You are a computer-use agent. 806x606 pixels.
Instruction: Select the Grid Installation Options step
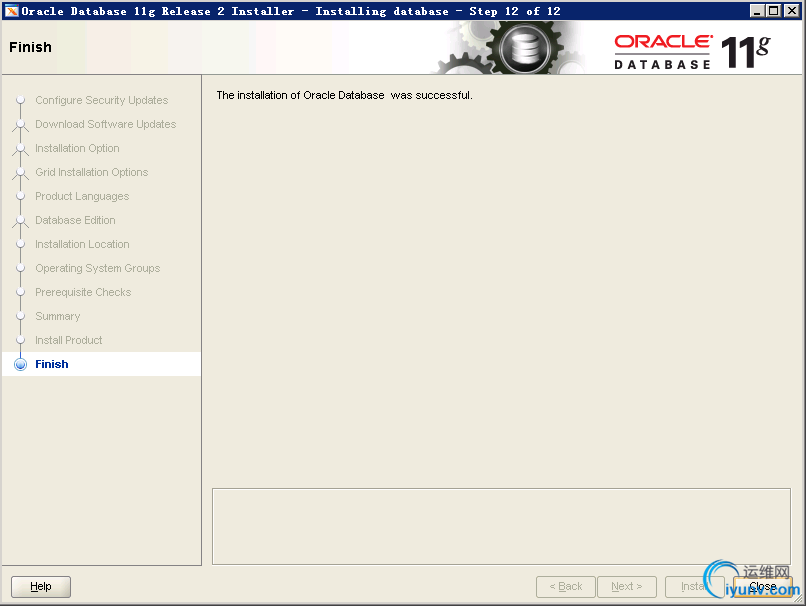[x=91, y=172]
